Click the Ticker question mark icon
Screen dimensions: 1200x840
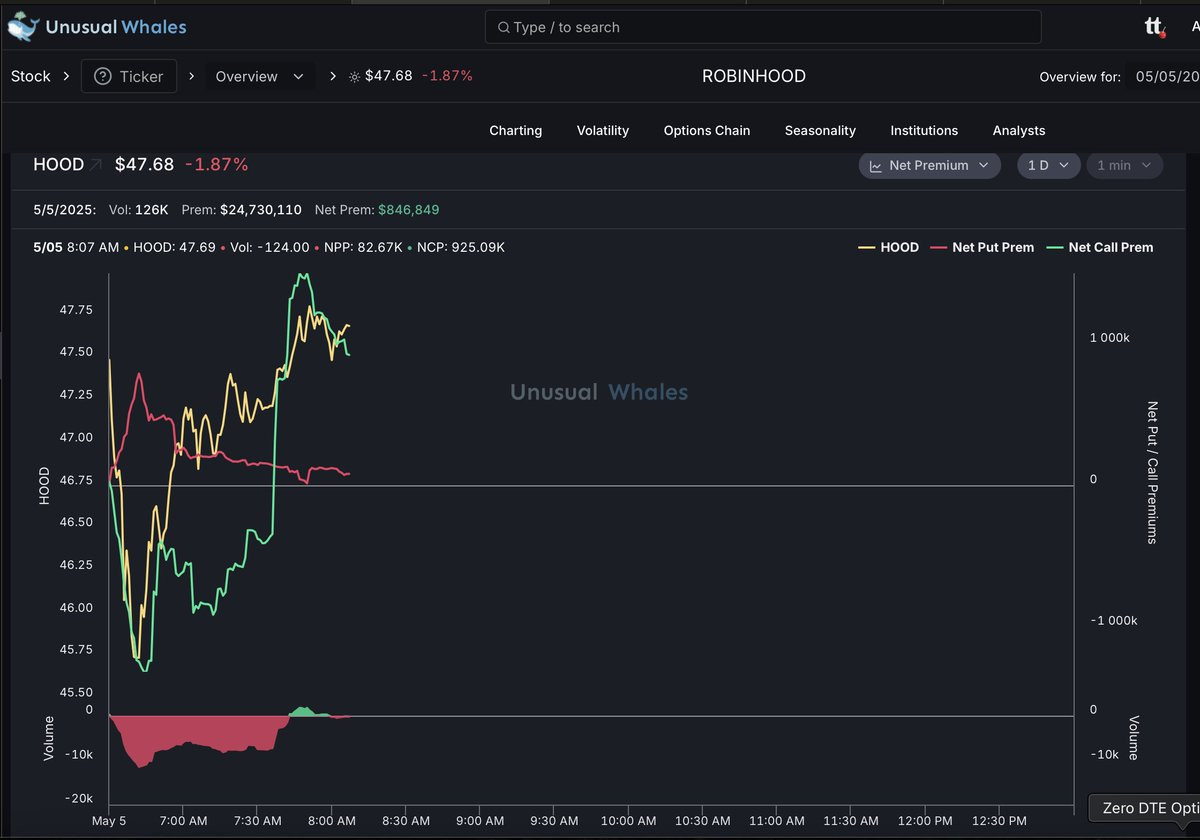coord(103,76)
